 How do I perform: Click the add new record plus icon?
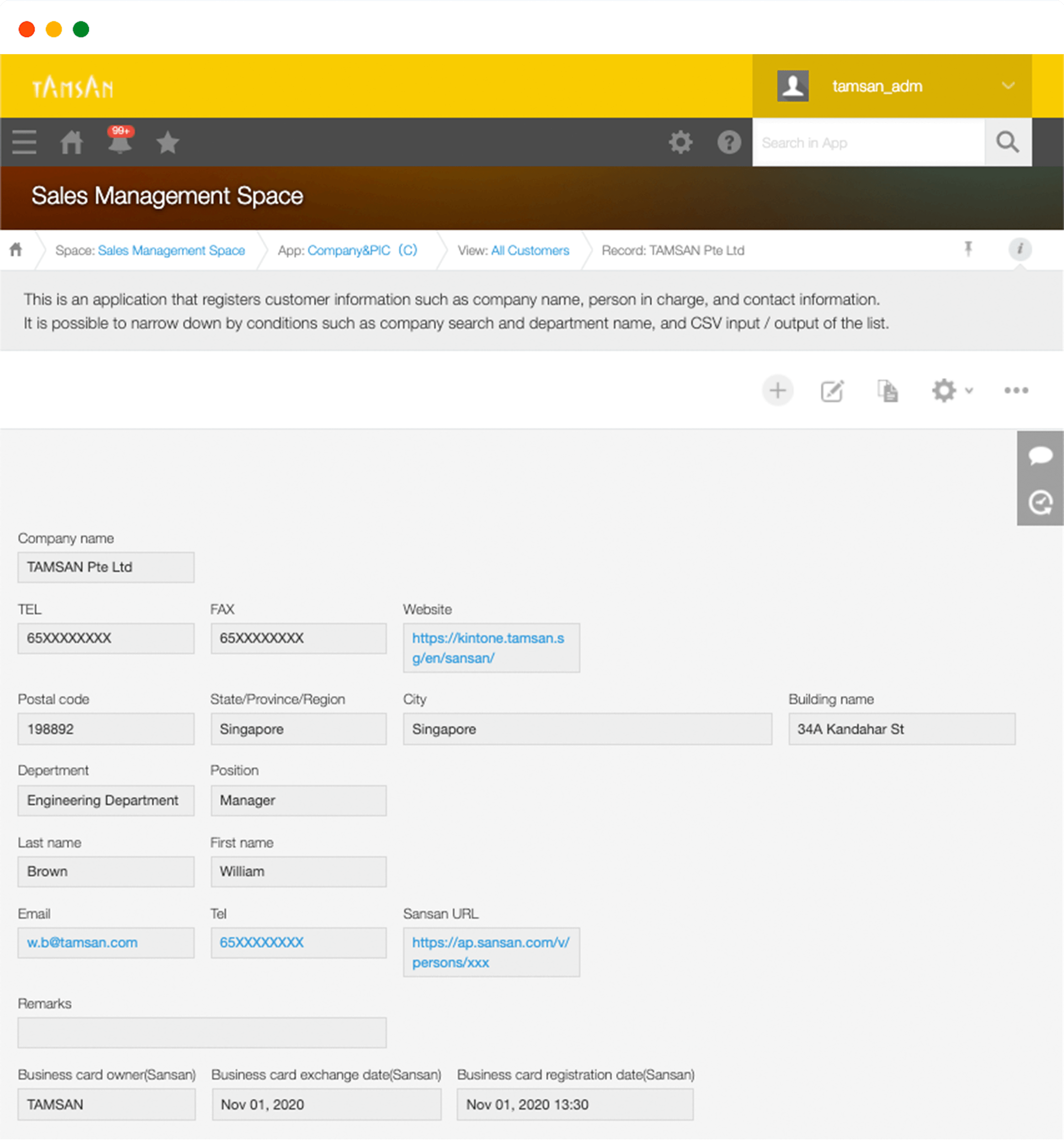click(778, 391)
